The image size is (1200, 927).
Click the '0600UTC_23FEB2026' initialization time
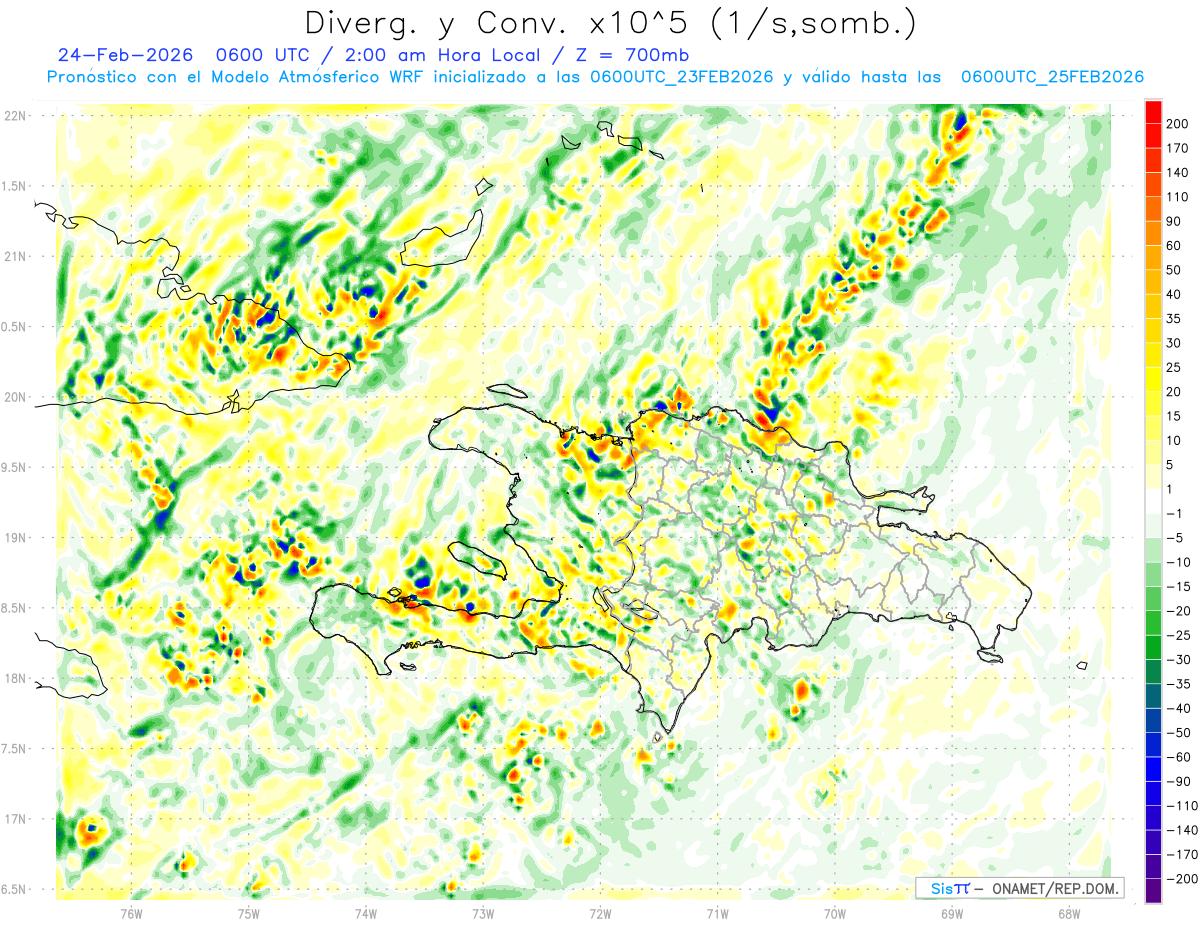point(682,77)
